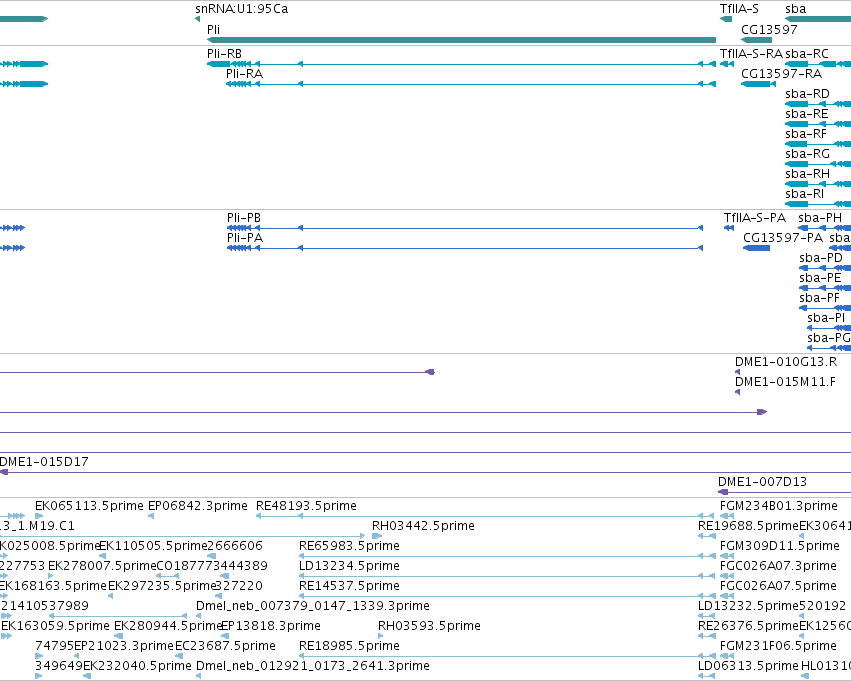Select the Dmel_neb_012921_0173_2641.3prime label
The image size is (851, 681).
click(x=313, y=666)
